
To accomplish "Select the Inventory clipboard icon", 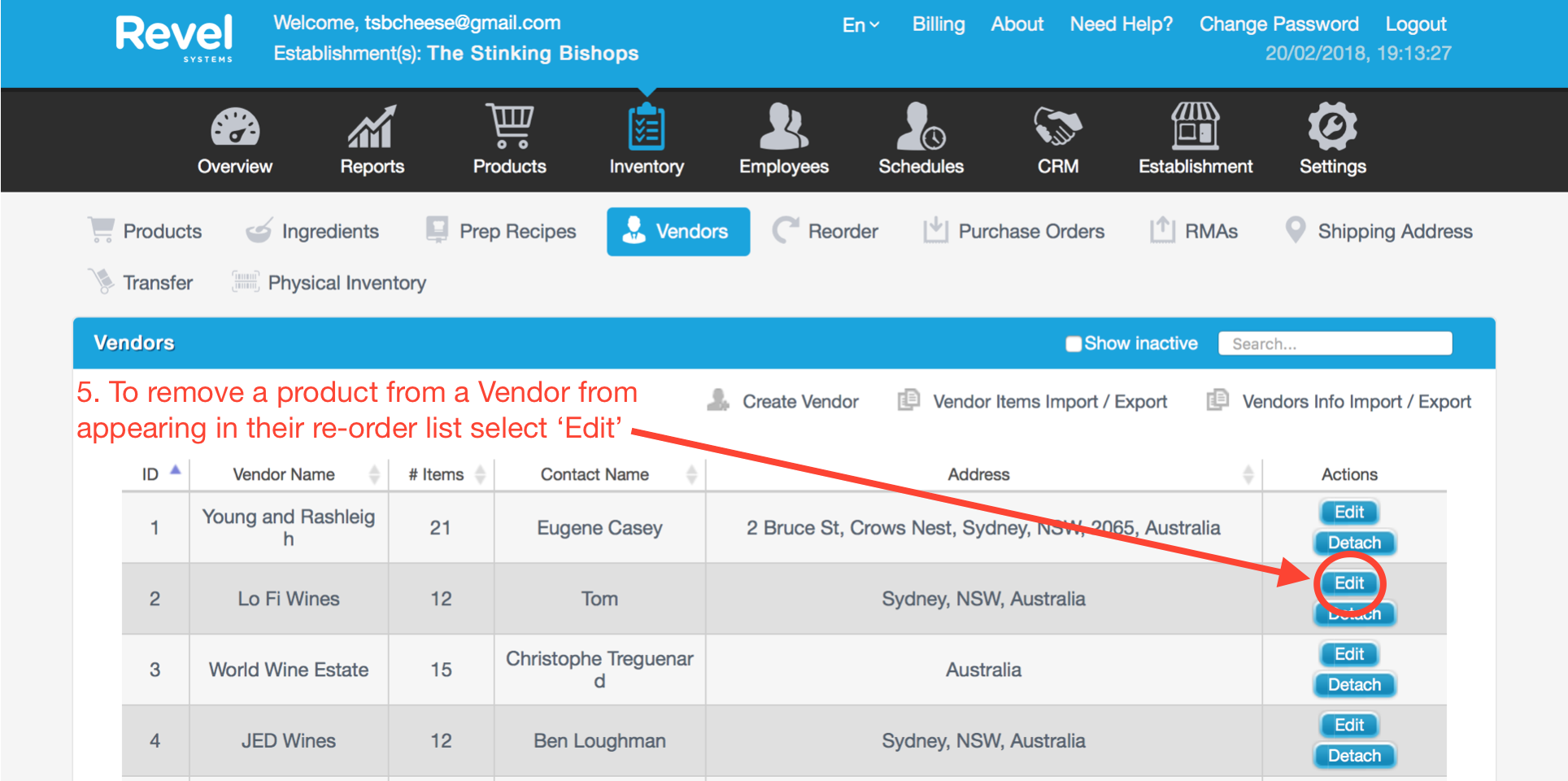I will click(647, 127).
